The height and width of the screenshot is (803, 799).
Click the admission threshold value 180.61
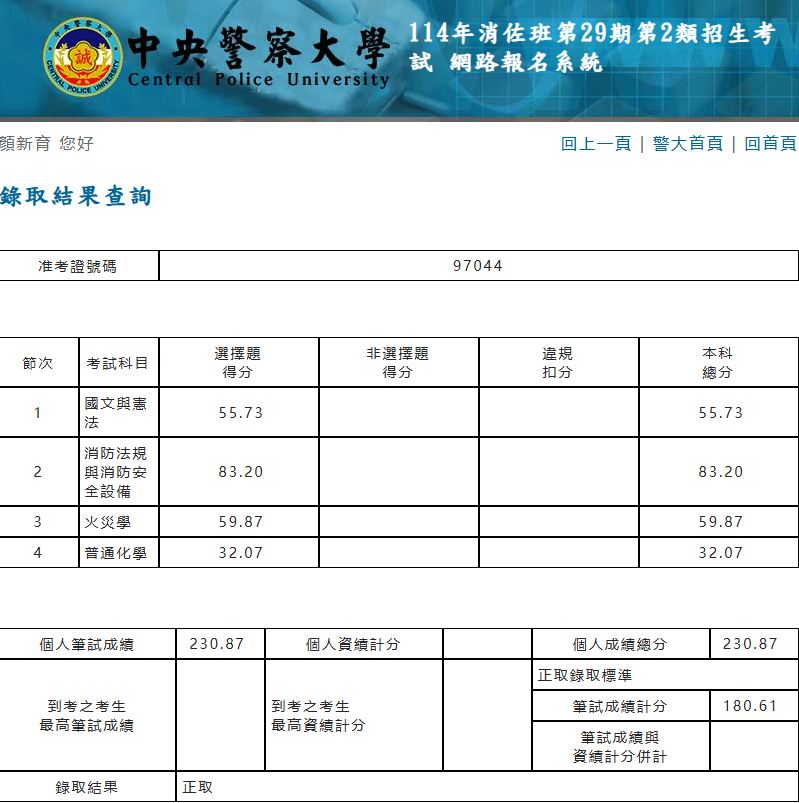(x=750, y=706)
